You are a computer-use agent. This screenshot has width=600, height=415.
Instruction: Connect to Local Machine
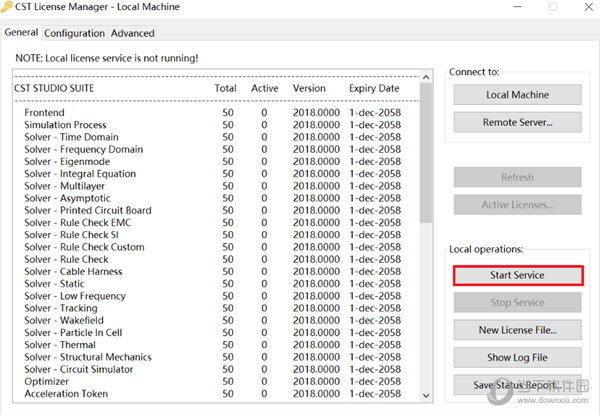[517, 94]
